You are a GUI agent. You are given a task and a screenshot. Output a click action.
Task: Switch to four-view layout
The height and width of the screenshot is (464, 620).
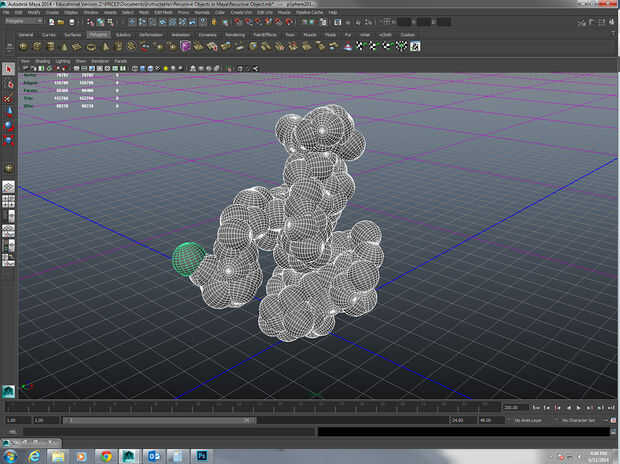(8, 201)
